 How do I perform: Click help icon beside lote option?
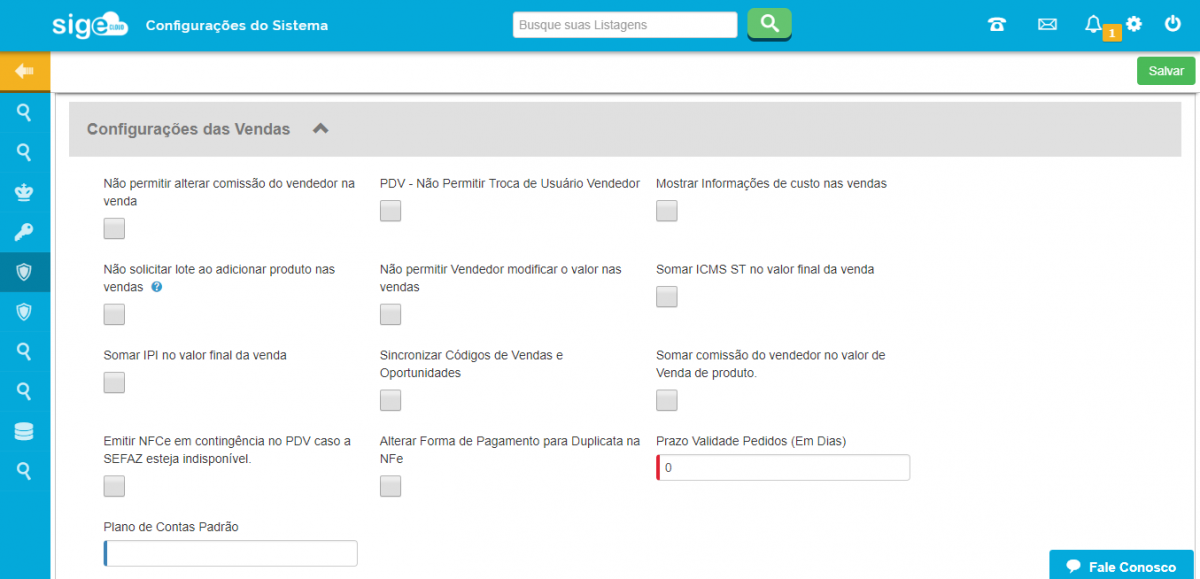(157, 287)
